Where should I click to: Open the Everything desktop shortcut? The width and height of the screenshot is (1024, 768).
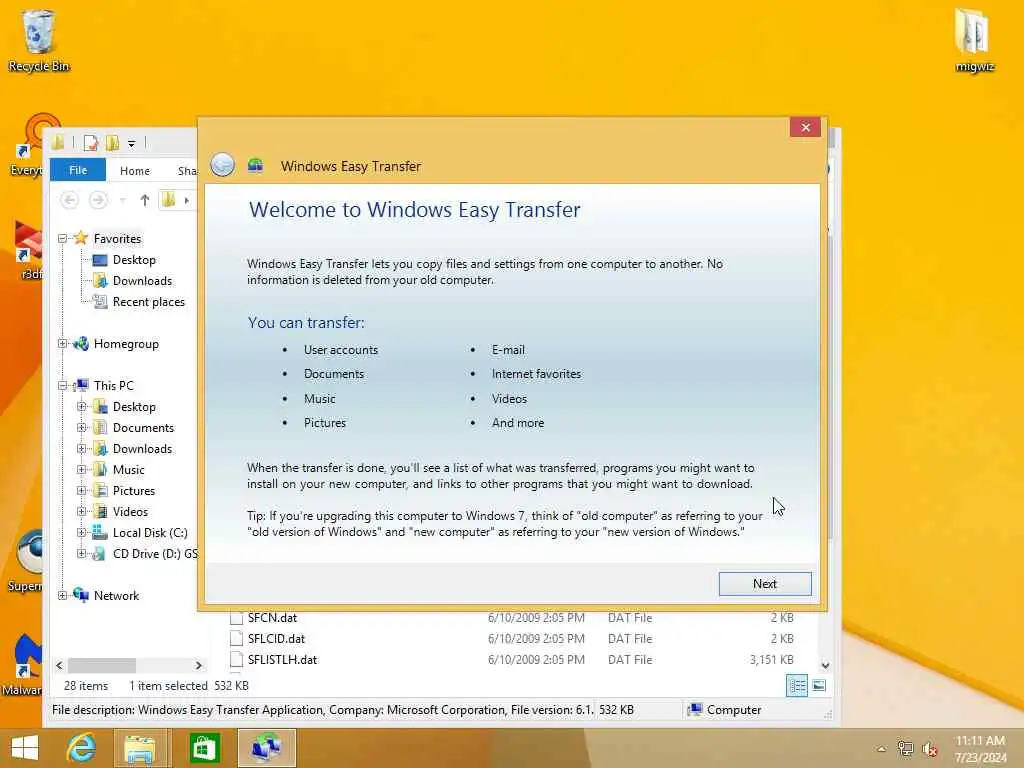tap(27, 145)
